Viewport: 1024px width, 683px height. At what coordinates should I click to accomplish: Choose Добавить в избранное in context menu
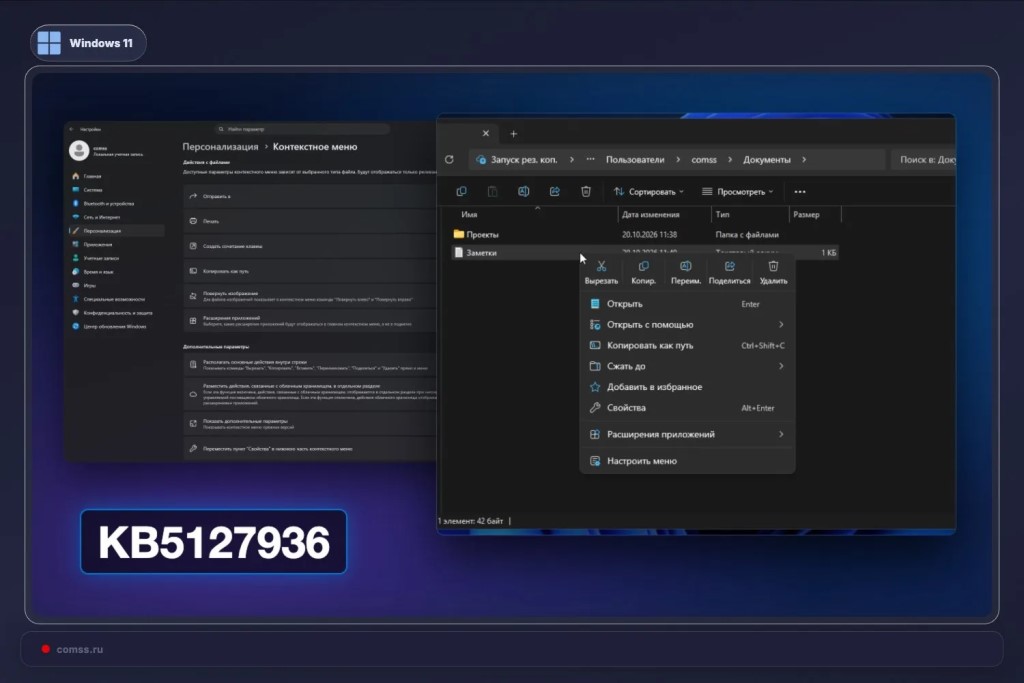pos(687,387)
